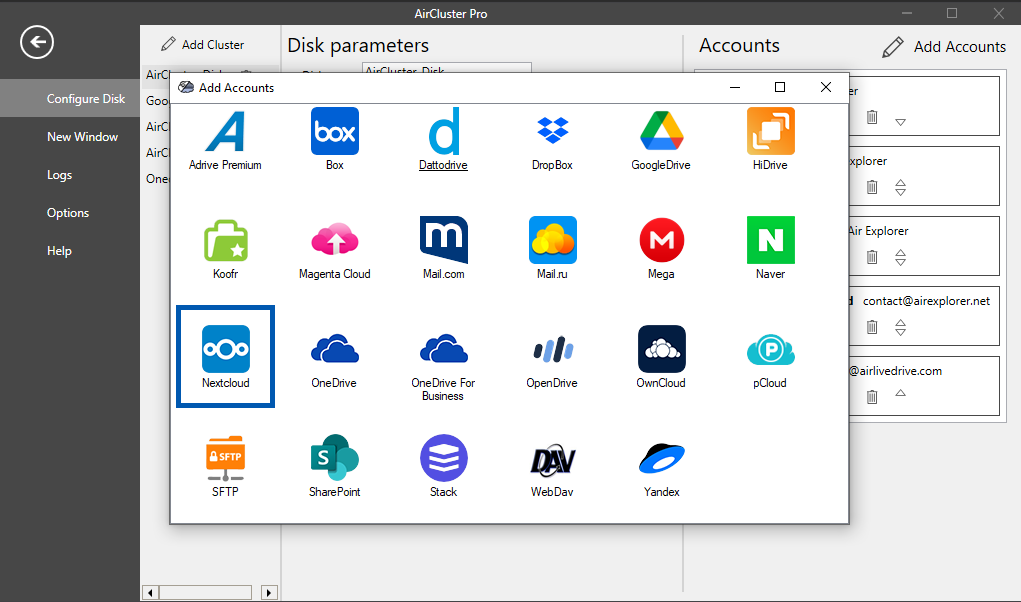The image size is (1021, 602).
Task: Remove the Air Explorer account with trash icon
Action: pos(872,257)
